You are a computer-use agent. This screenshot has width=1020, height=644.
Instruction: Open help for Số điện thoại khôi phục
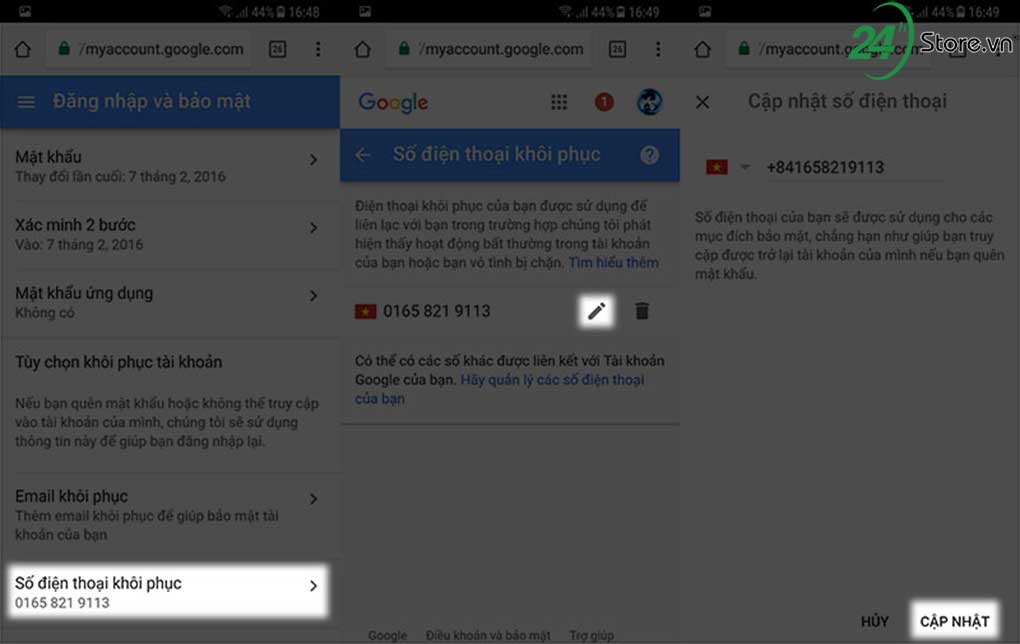click(x=649, y=155)
